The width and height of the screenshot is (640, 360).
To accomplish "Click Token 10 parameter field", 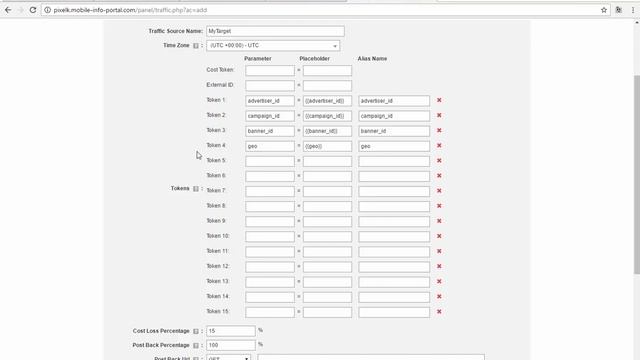I will coord(270,236).
